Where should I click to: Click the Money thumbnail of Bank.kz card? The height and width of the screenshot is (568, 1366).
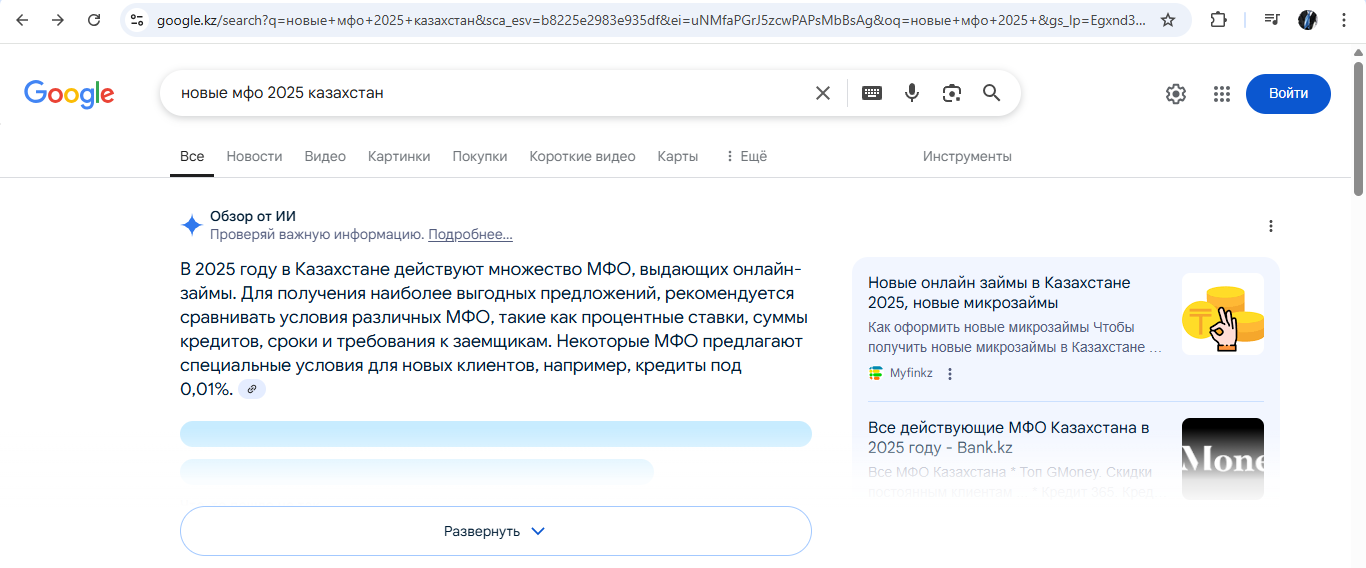(x=1222, y=459)
